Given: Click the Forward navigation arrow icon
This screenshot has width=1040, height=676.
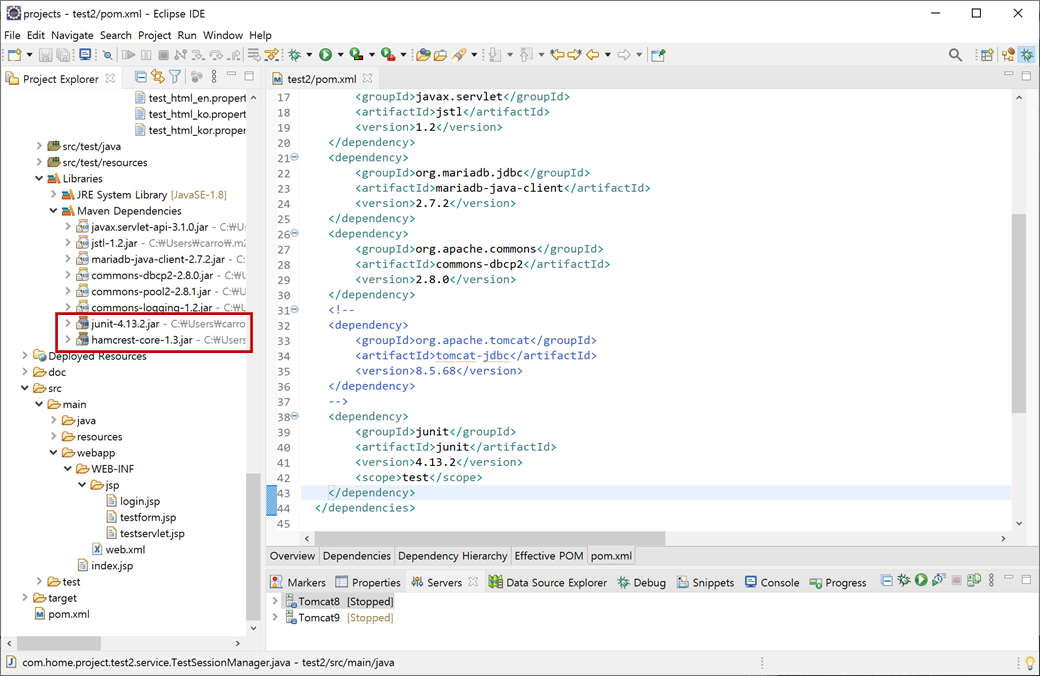Looking at the screenshot, I should [x=623, y=55].
